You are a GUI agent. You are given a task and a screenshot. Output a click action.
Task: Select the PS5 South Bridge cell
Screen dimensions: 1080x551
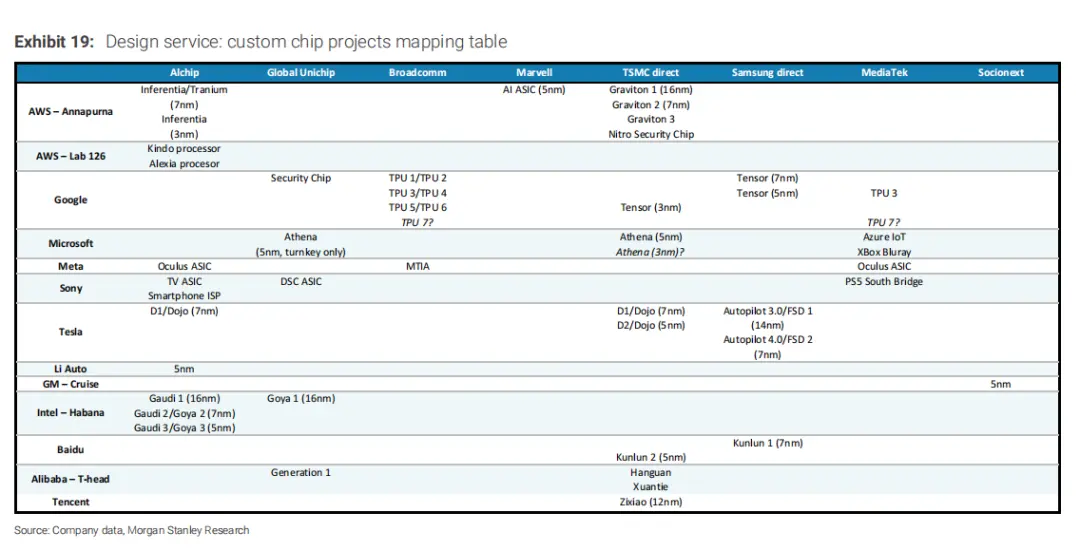[x=884, y=282]
